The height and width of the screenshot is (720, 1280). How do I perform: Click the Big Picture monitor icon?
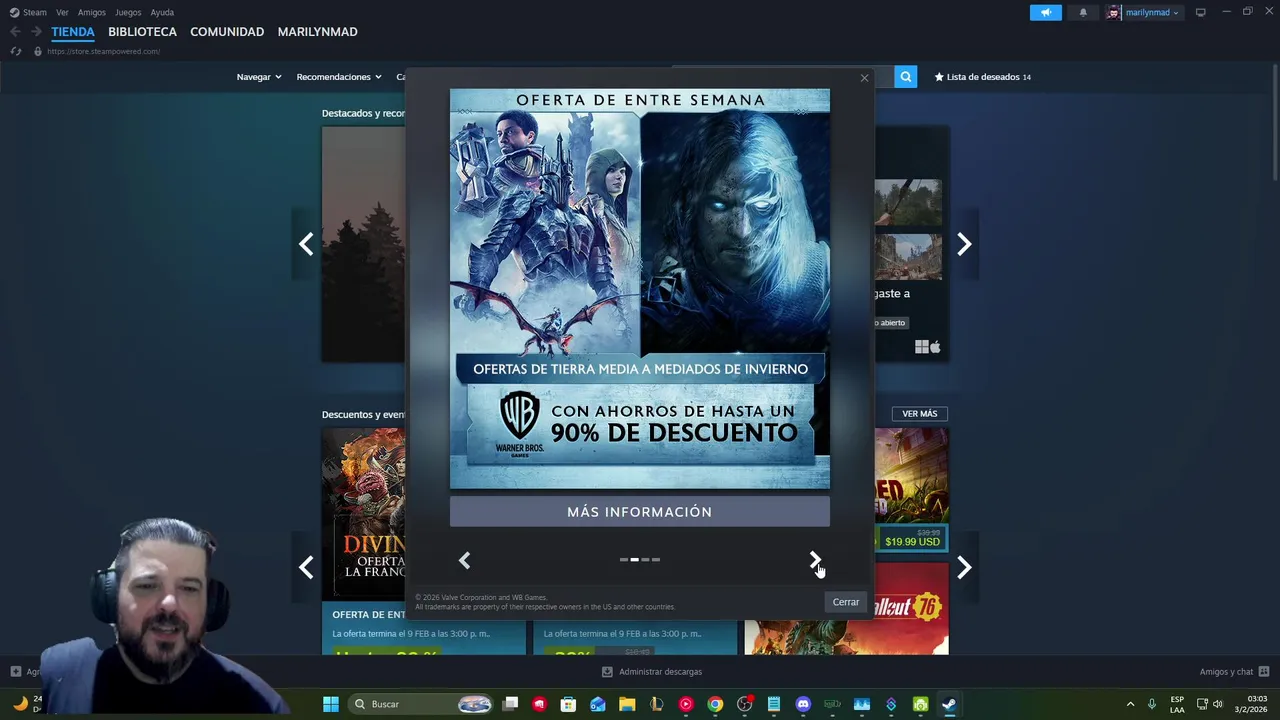pos(1201,12)
